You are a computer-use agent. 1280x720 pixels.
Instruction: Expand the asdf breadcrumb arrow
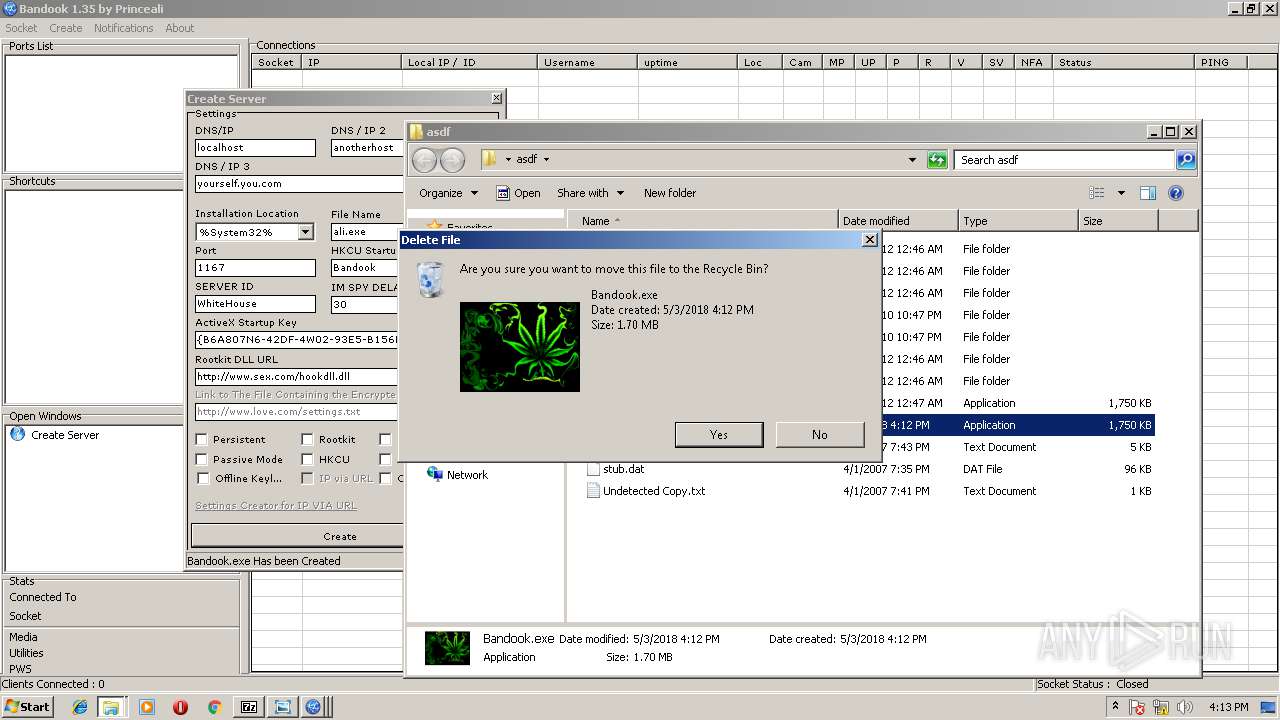pos(546,160)
